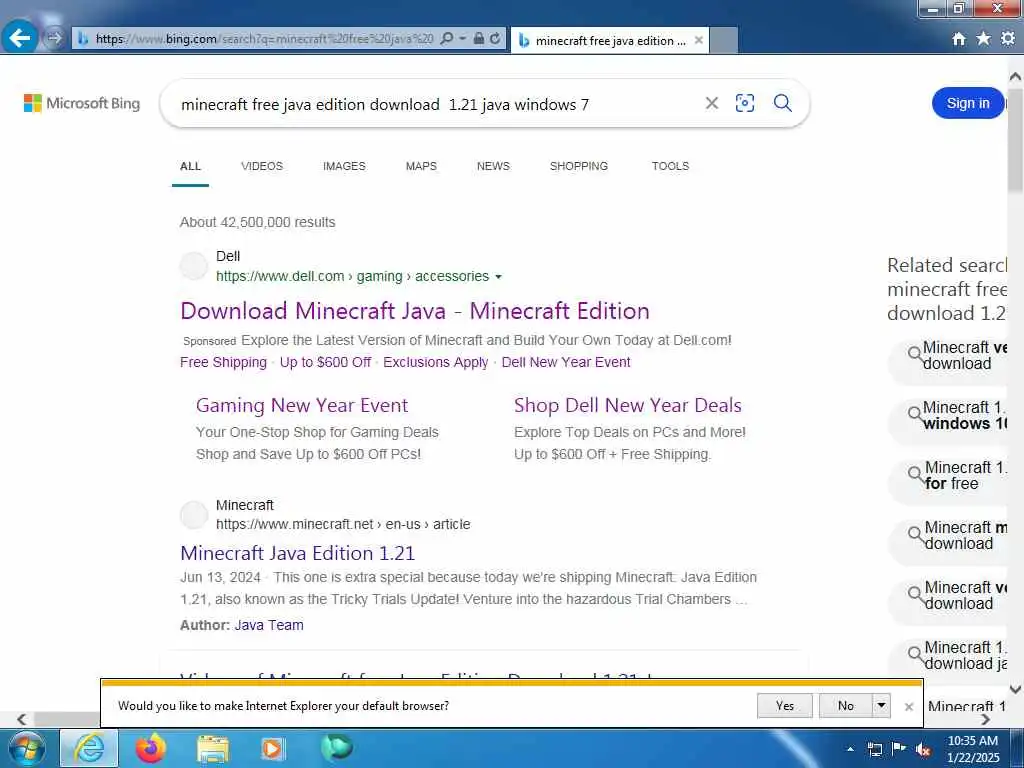Click the Minecraft result site favicon
Screen dimensions: 1024x768
coord(194,515)
